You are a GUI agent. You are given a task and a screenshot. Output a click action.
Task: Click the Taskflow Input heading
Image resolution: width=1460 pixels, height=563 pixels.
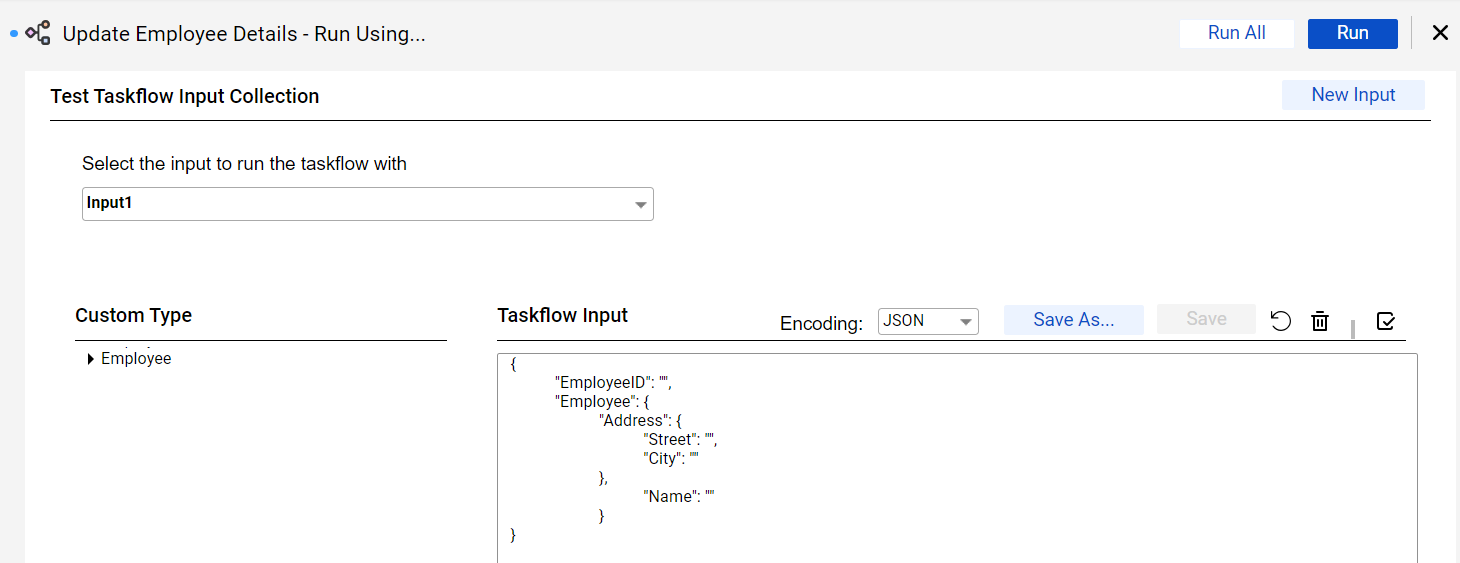point(563,315)
